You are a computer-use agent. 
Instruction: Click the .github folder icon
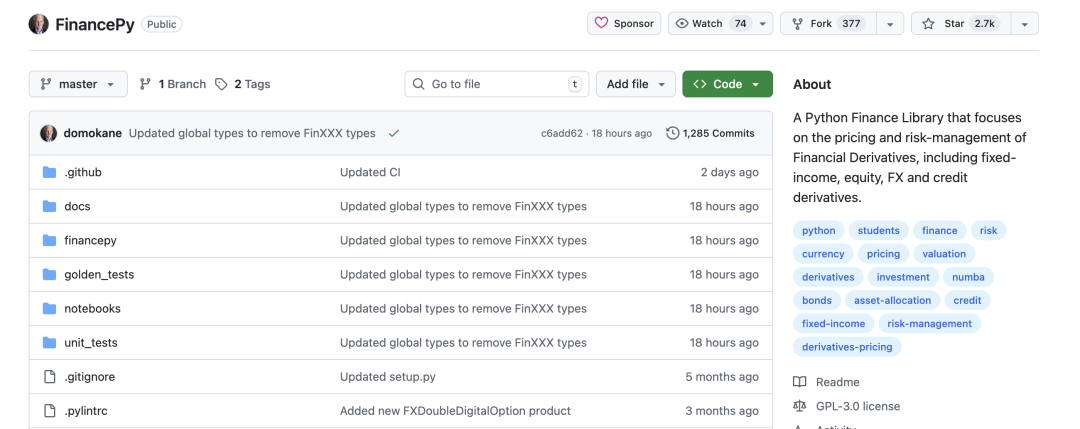tap(49, 172)
